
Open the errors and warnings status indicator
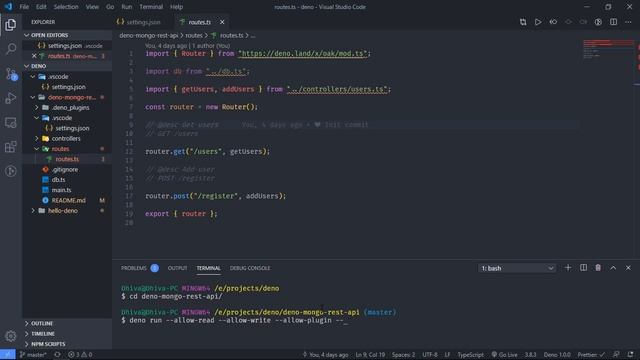[x=80, y=355]
